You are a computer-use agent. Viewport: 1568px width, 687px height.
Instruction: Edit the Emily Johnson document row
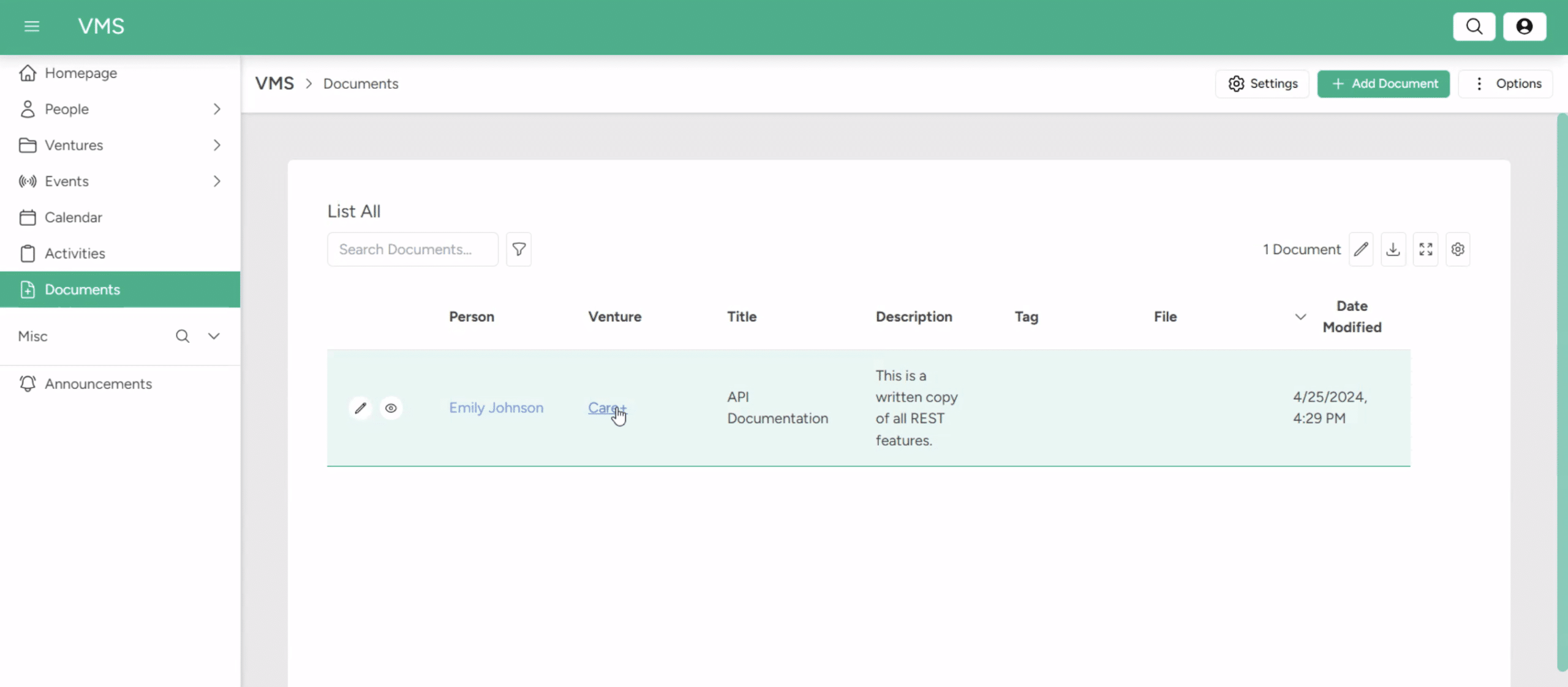(360, 408)
